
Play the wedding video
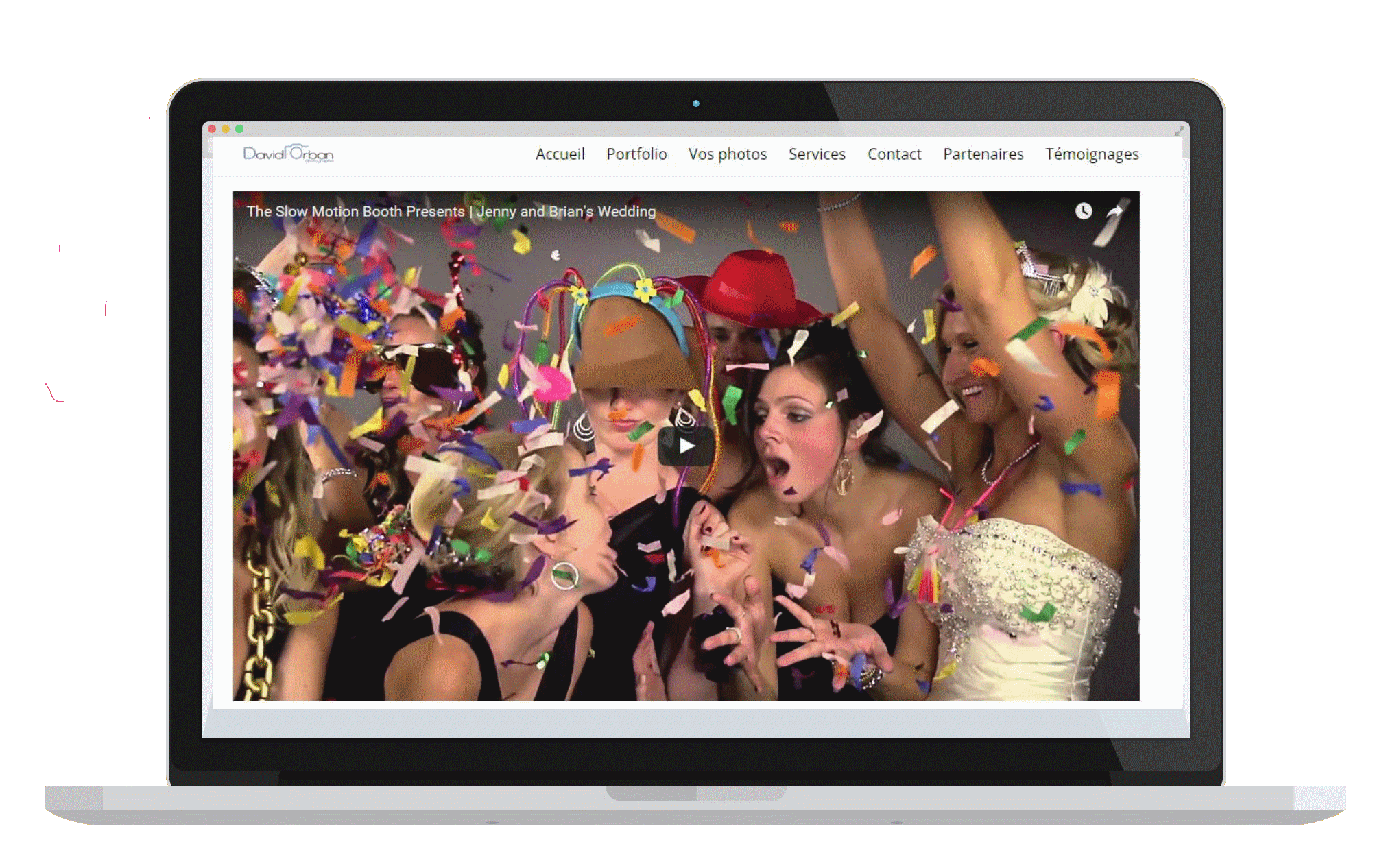[x=685, y=446]
